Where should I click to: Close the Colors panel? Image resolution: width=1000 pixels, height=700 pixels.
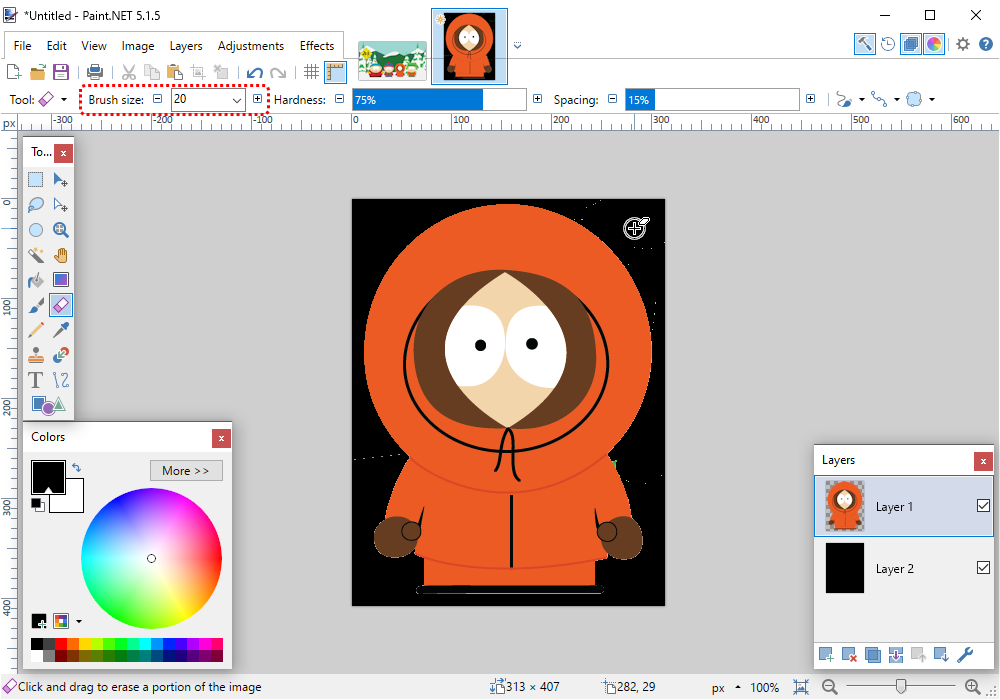coord(221,438)
